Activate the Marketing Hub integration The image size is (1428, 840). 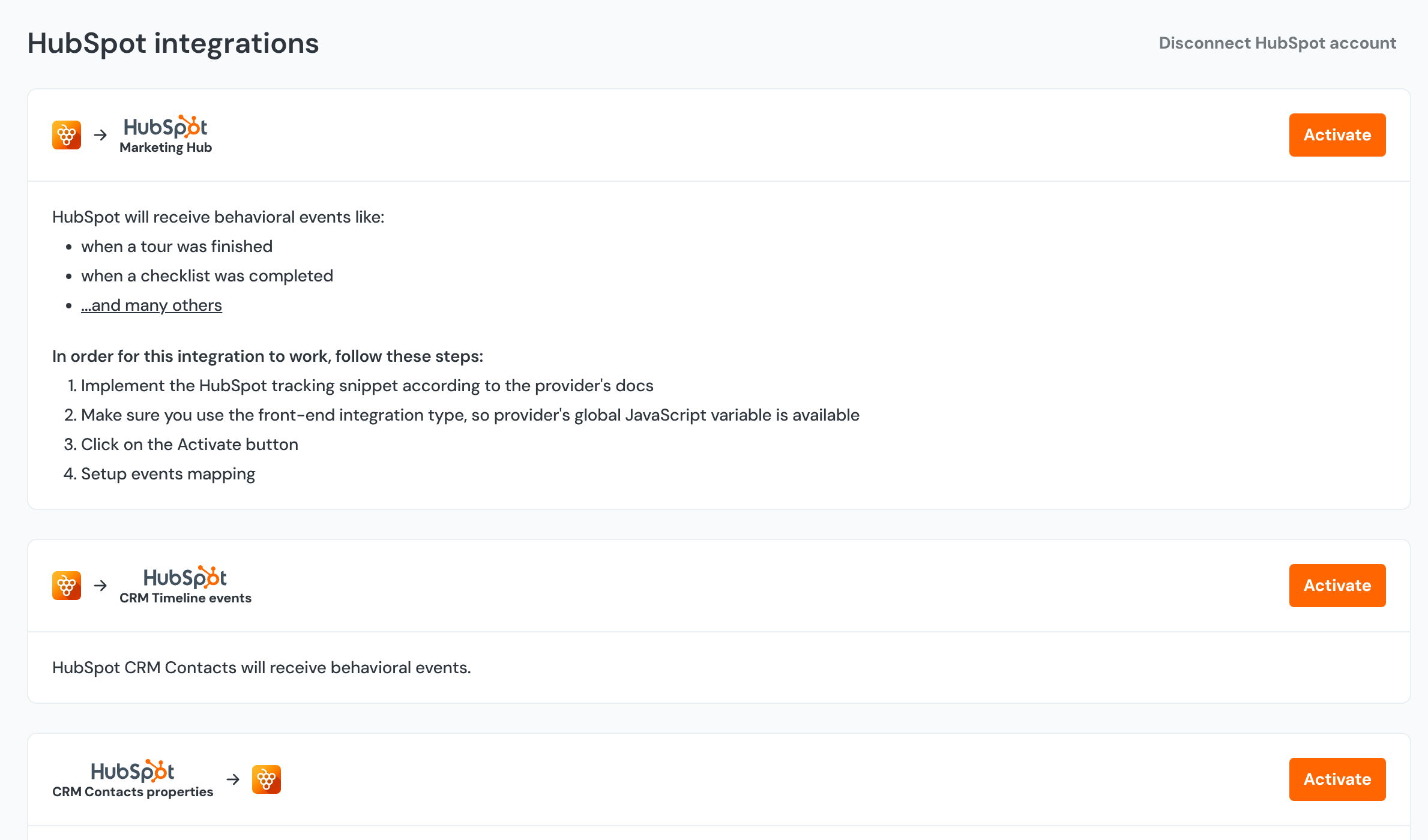(x=1337, y=135)
